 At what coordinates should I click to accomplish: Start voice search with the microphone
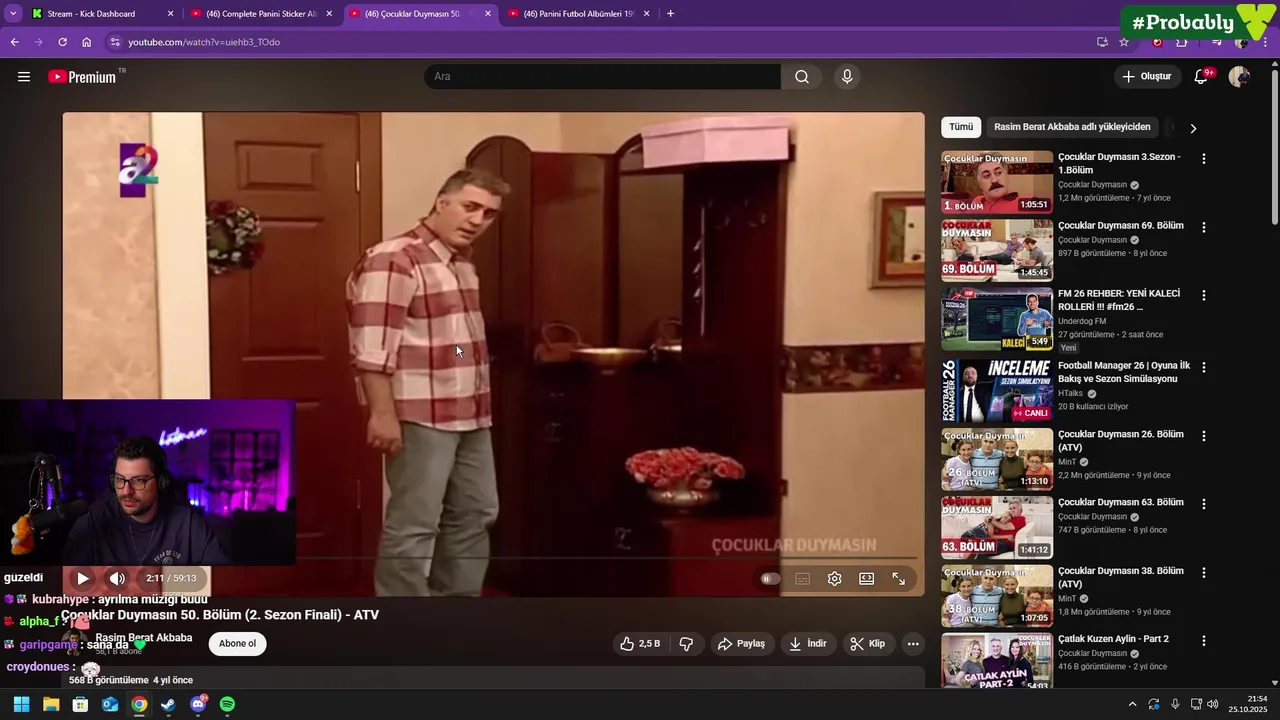point(847,77)
